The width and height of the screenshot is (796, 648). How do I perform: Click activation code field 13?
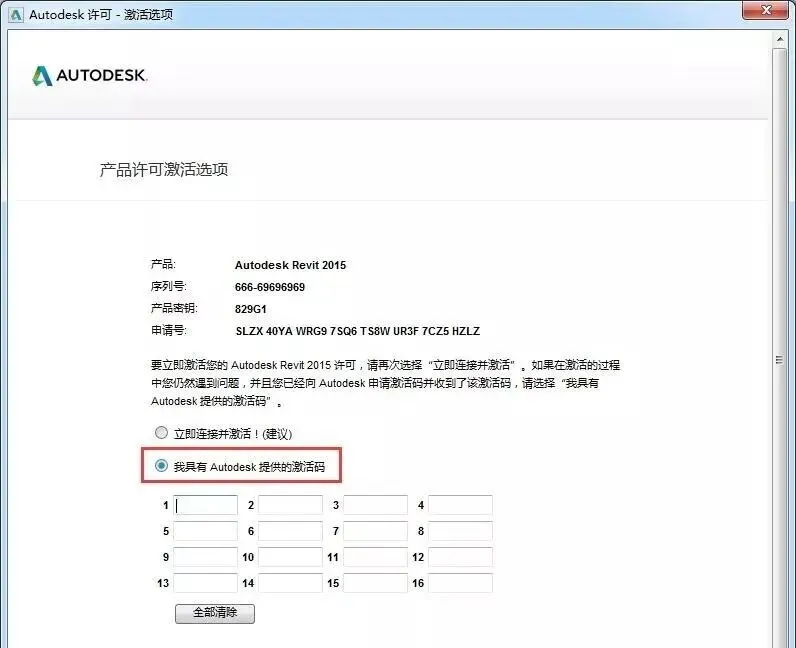coord(206,583)
